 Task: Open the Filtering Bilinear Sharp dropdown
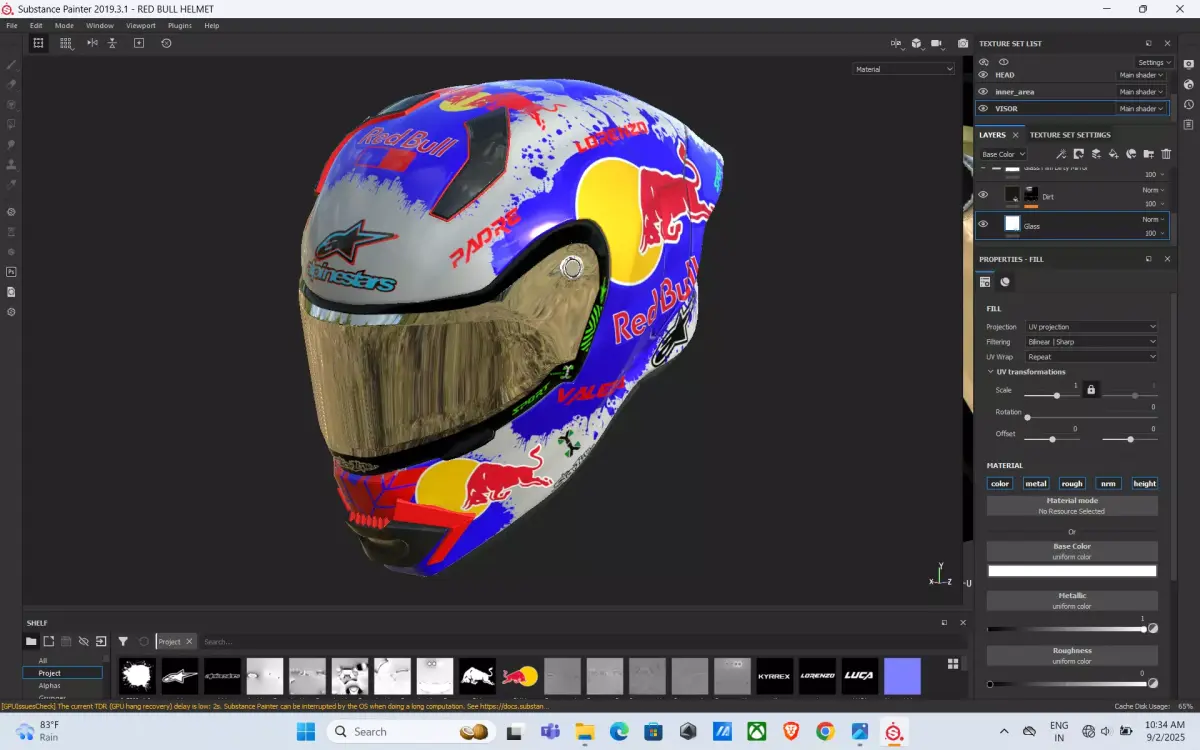point(1092,342)
